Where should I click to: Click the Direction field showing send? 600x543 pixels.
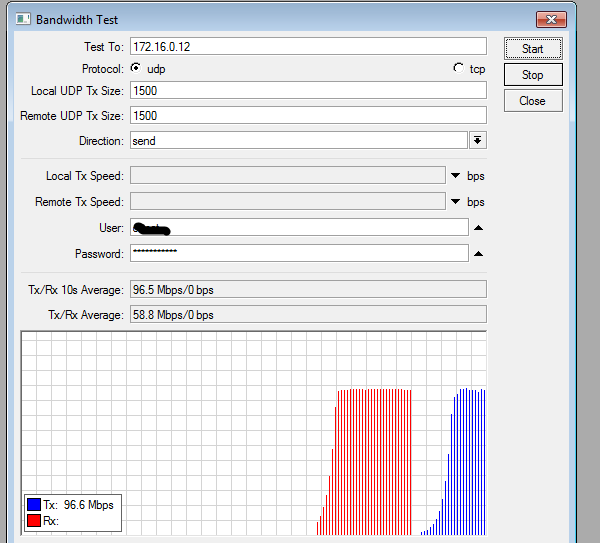click(298, 140)
